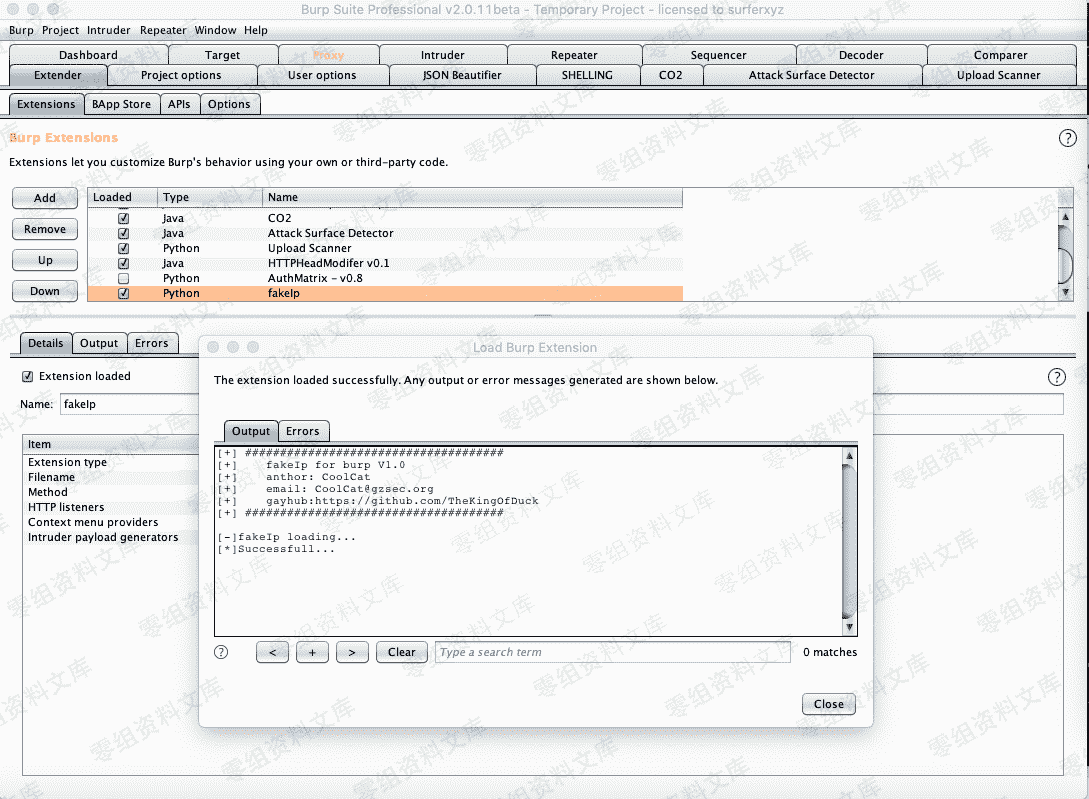Image resolution: width=1089 pixels, height=799 pixels.
Task: Click the help icon in the Details panel
Action: point(1056,377)
